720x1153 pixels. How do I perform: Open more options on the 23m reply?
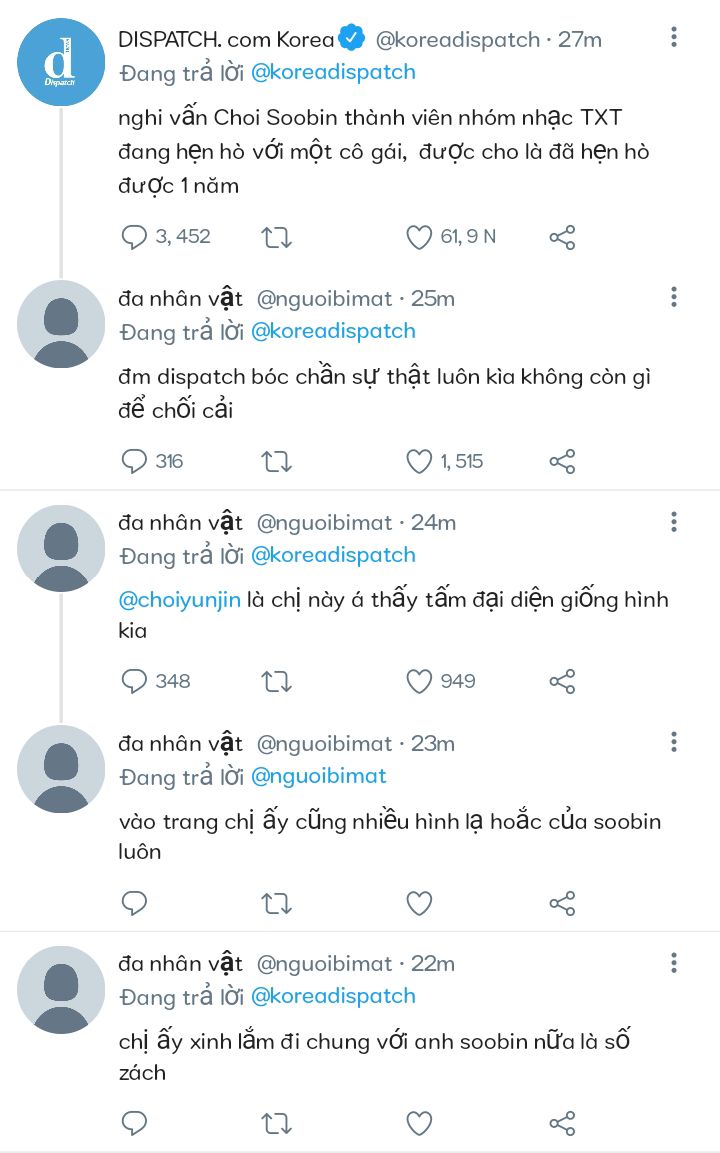tap(675, 742)
